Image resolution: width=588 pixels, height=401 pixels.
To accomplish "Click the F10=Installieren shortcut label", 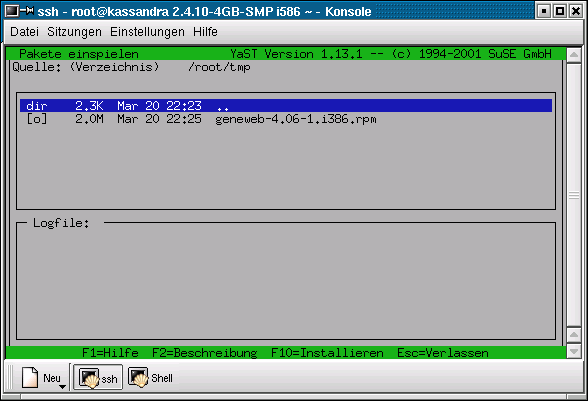I will tap(327, 353).
